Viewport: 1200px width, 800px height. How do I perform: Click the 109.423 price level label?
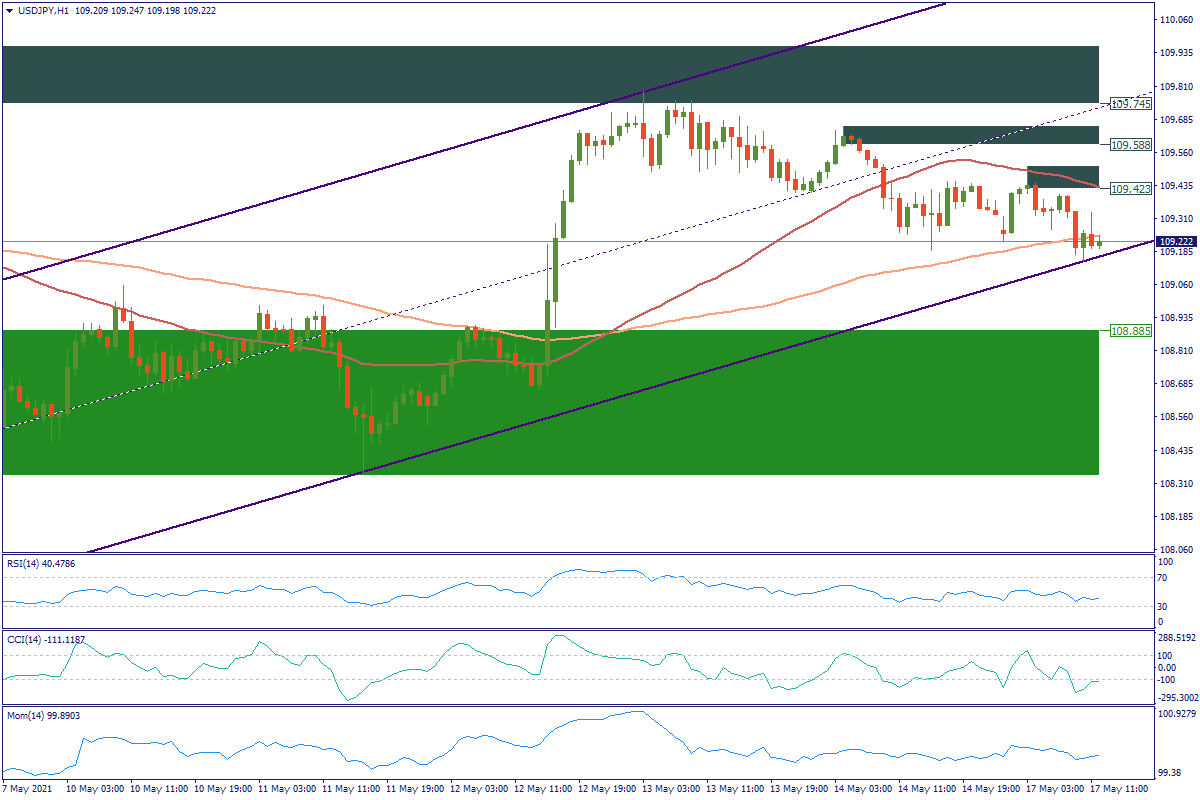pyautogui.click(x=1131, y=188)
